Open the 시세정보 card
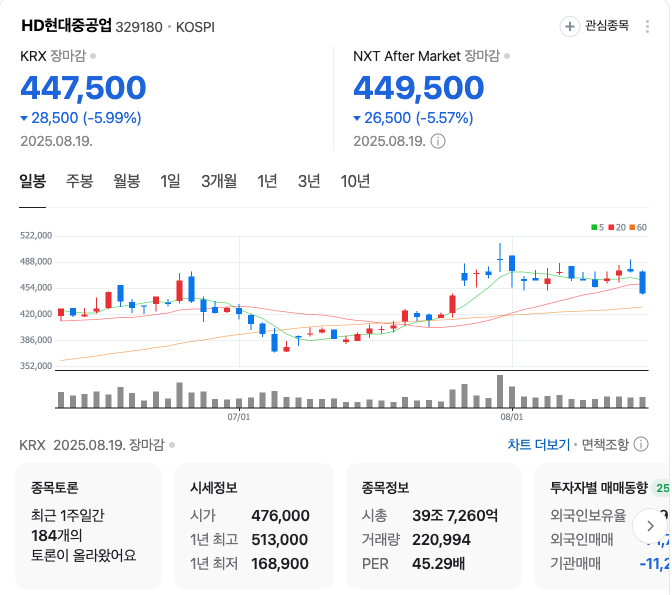 [254, 526]
